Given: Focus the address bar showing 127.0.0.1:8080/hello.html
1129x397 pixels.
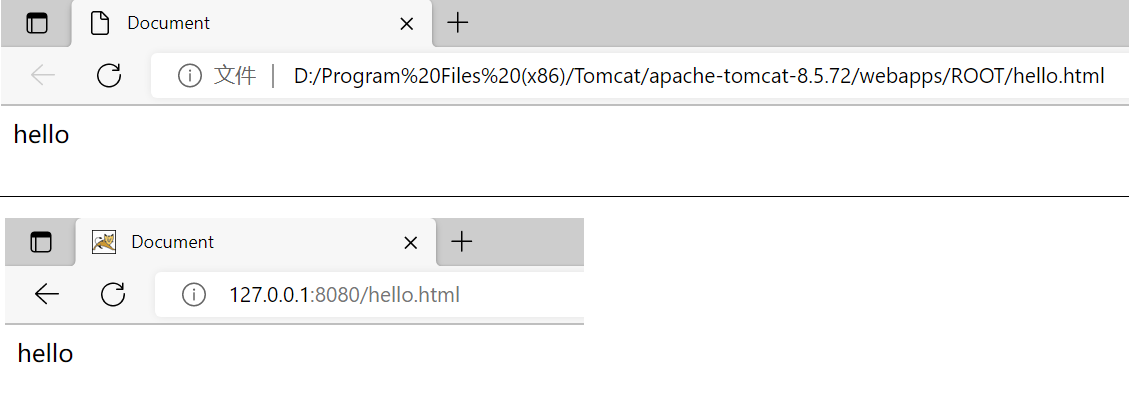Looking at the screenshot, I should (x=369, y=295).
